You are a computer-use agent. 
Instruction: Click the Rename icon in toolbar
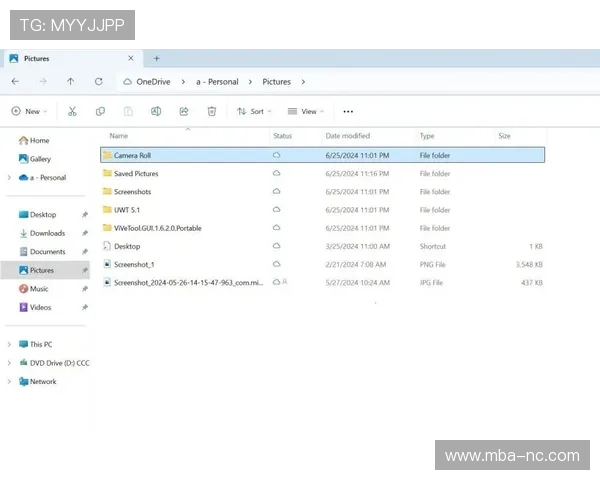[156, 111]
